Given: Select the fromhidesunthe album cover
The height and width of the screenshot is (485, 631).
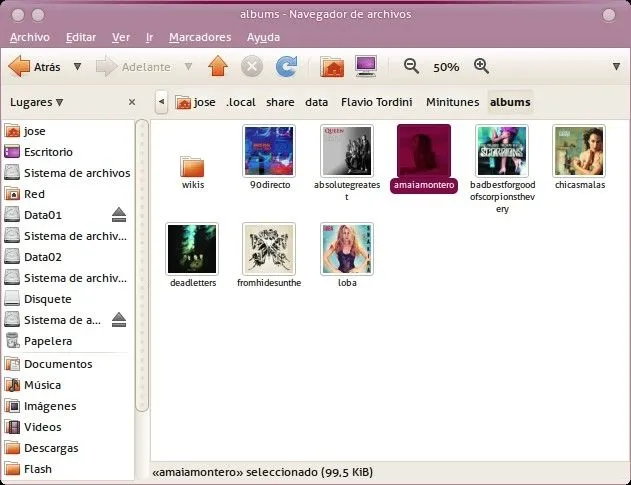Looking at the screenshot, I should 269,249.
